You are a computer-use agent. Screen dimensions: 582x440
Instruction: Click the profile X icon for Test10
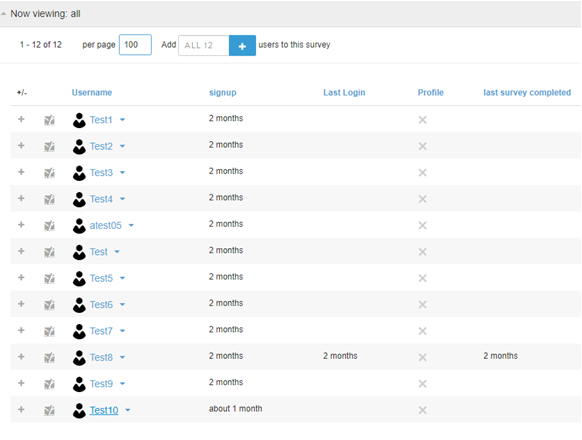click(422, 410)
